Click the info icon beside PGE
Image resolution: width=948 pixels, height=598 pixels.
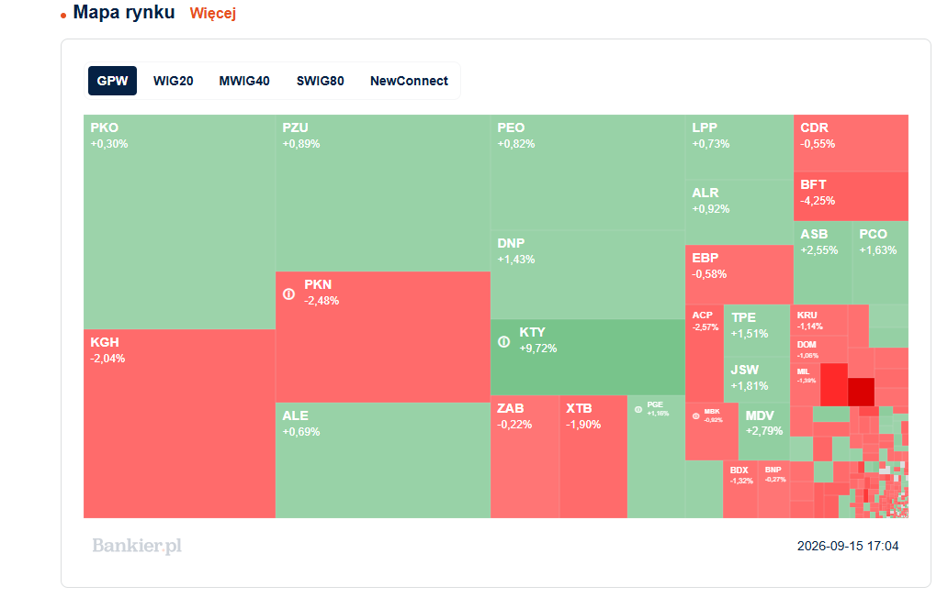pyautogui.click(x=638, y=410)
